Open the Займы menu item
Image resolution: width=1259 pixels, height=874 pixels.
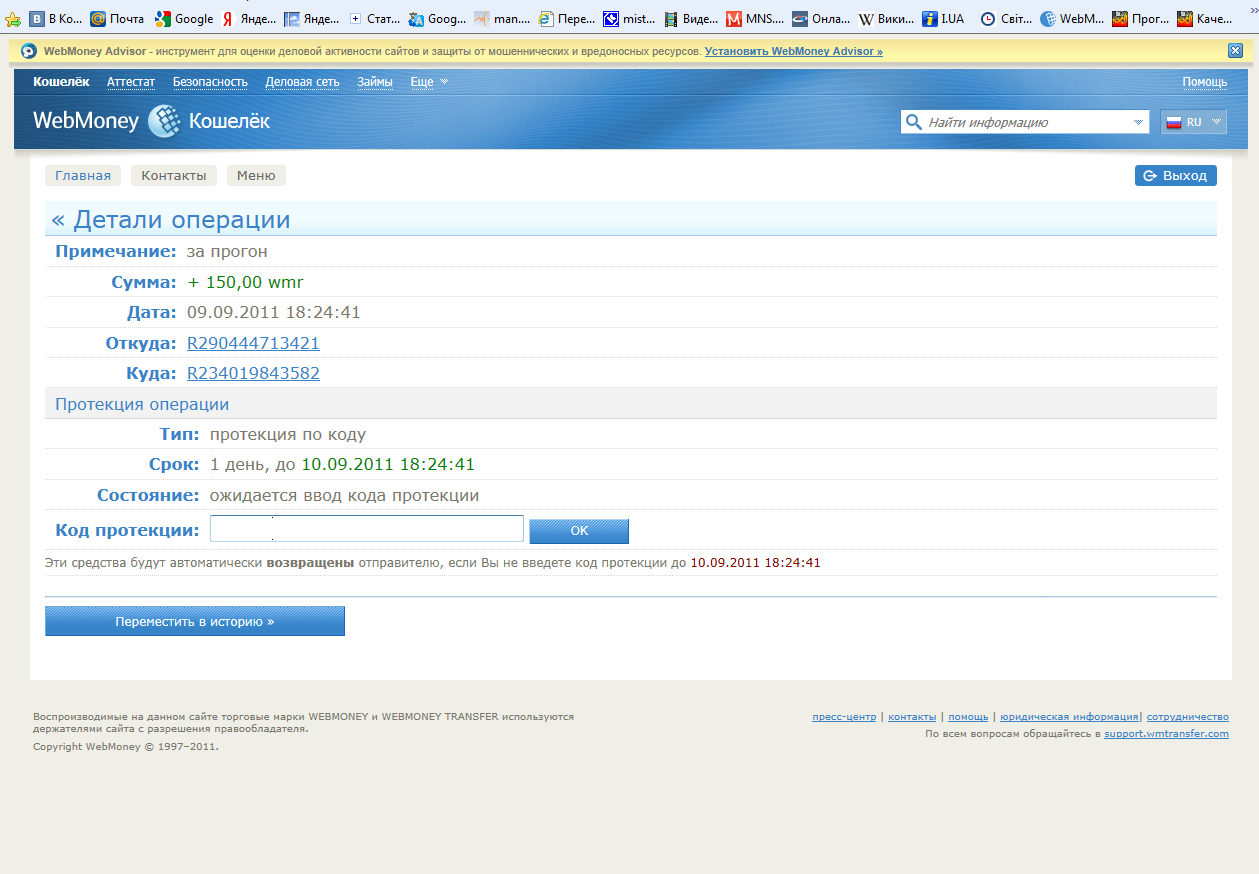(x=375, y=82)
